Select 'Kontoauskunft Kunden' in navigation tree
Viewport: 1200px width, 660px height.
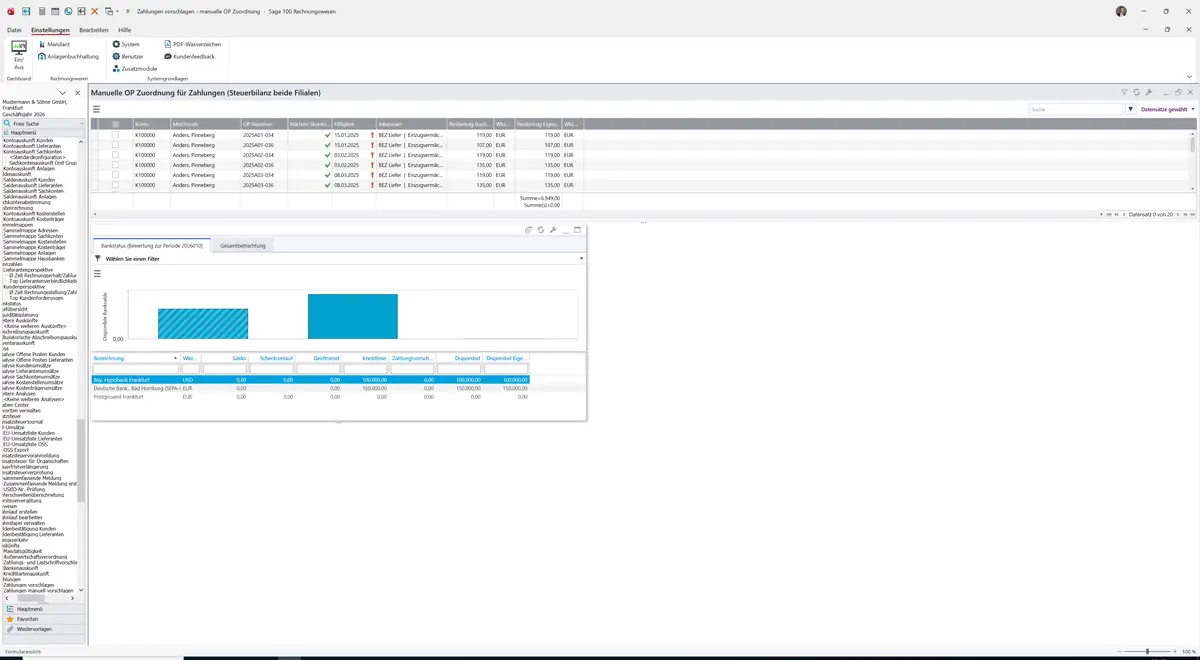[28, 140]
